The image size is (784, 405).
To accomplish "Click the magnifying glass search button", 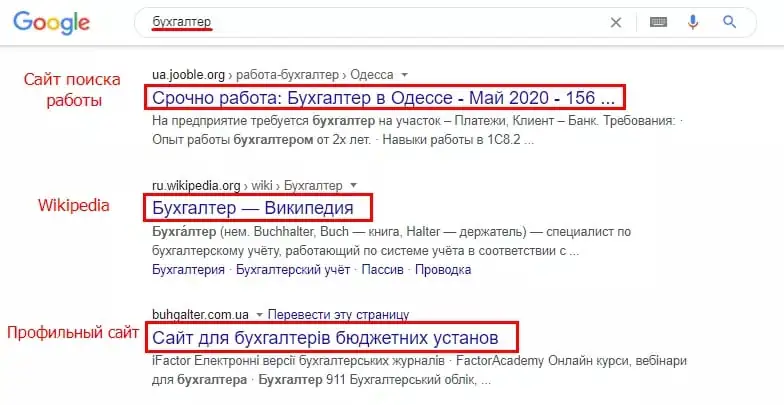I will point(730,22).
